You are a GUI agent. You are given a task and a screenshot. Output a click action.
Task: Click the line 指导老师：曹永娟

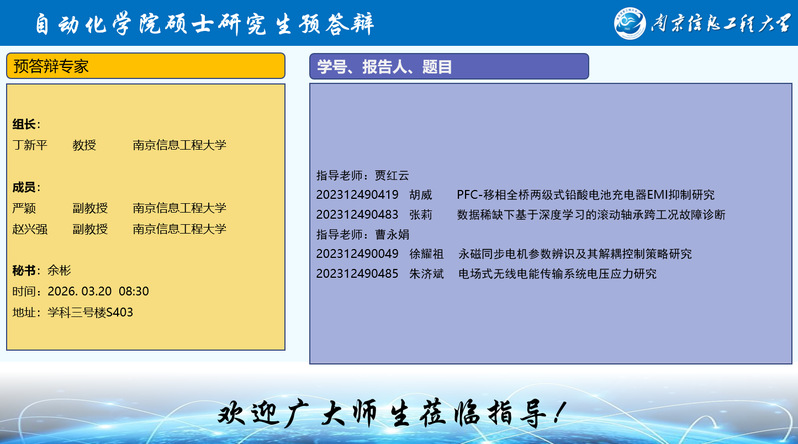point(363,234)
